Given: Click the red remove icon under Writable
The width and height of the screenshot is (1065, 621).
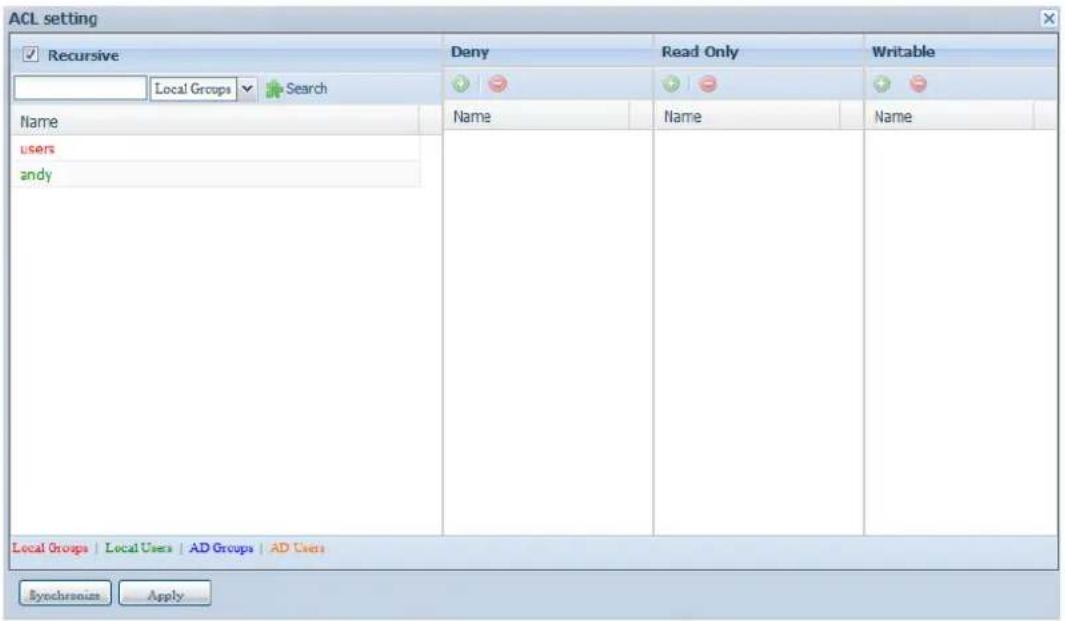Looking at the screenshot, I should pyautogui.click(x=918, y=87).
